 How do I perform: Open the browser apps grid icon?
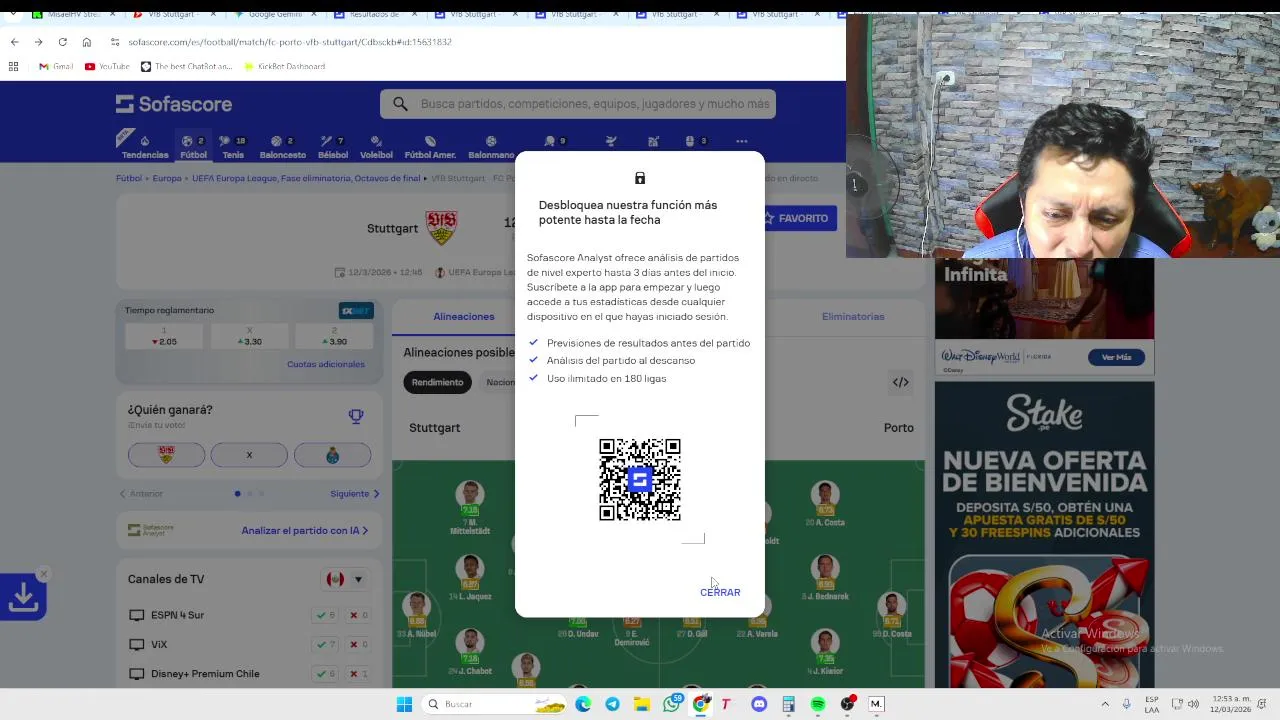click(13, 66)
